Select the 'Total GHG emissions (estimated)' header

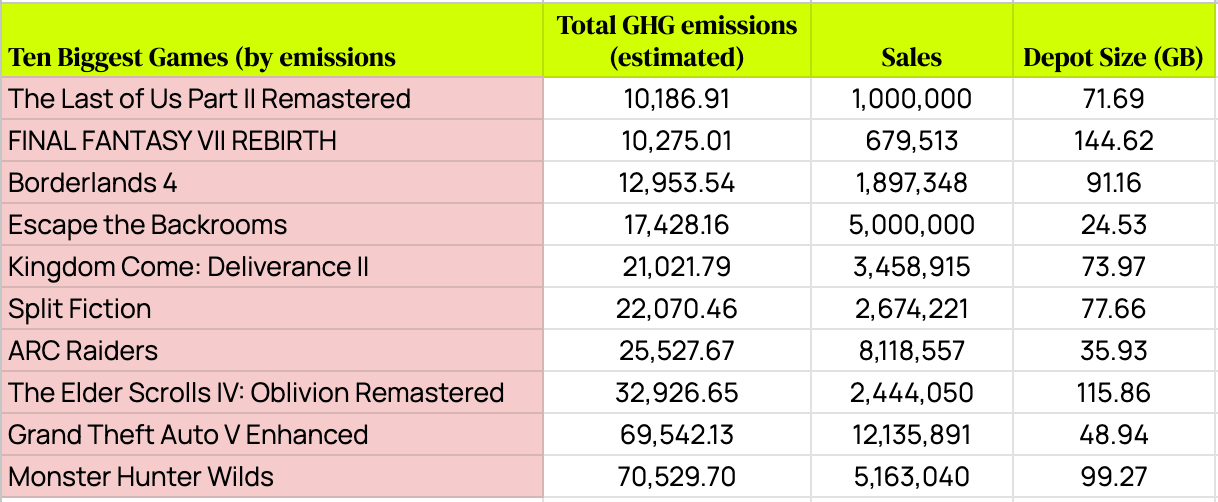[677, 41]
